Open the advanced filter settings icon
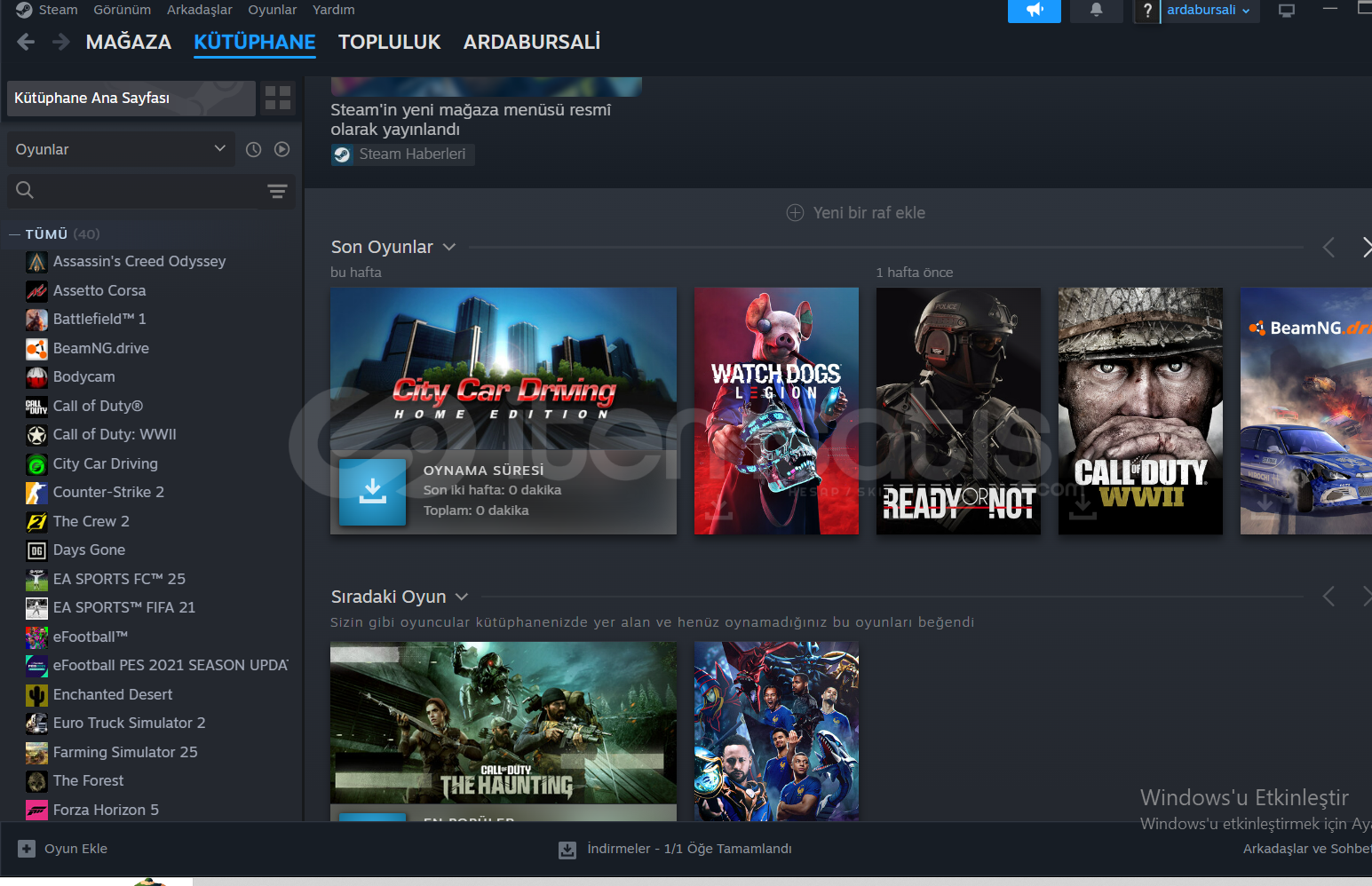Viewport: 1372px width, 886px height. [277, 191]
